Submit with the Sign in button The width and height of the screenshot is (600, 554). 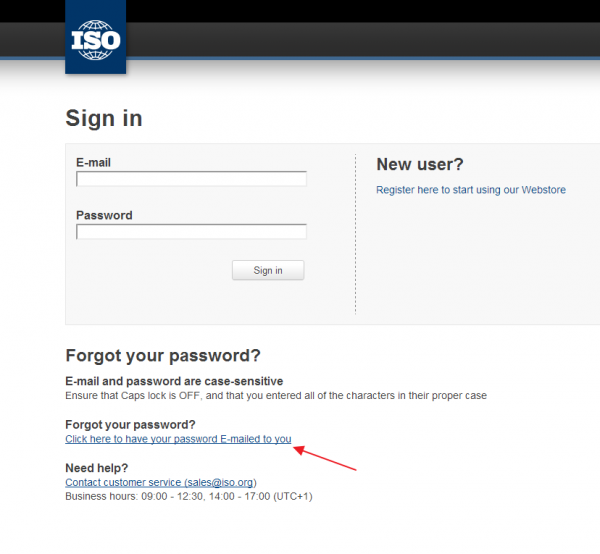(x=268, y=270)
